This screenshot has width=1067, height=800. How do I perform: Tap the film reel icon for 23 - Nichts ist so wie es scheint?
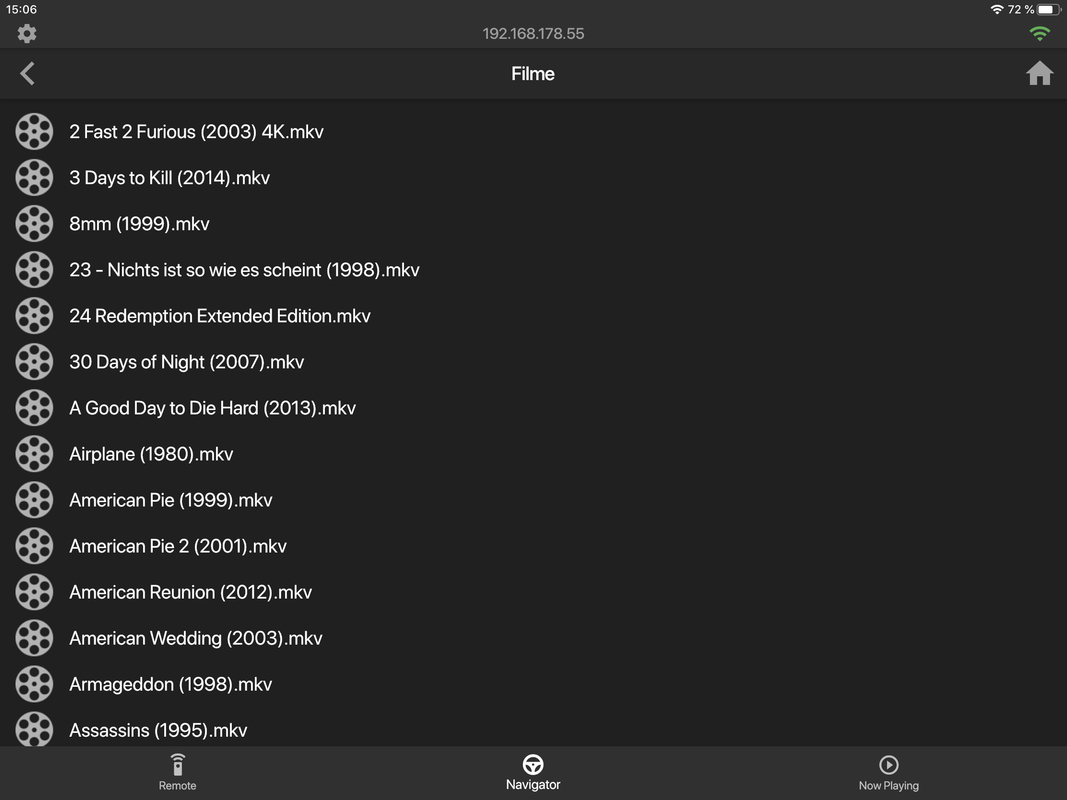[34, 269]
